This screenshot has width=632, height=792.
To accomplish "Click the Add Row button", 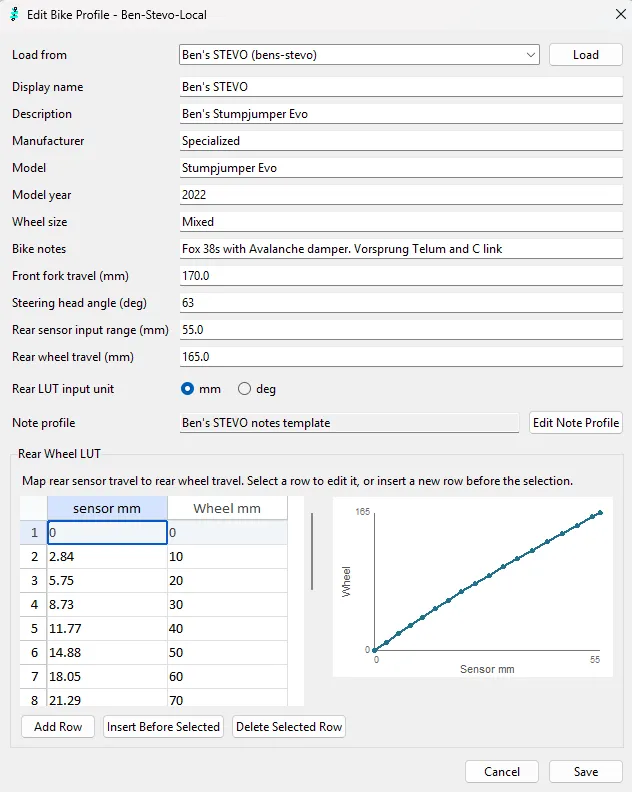I will tap(58, 727).
